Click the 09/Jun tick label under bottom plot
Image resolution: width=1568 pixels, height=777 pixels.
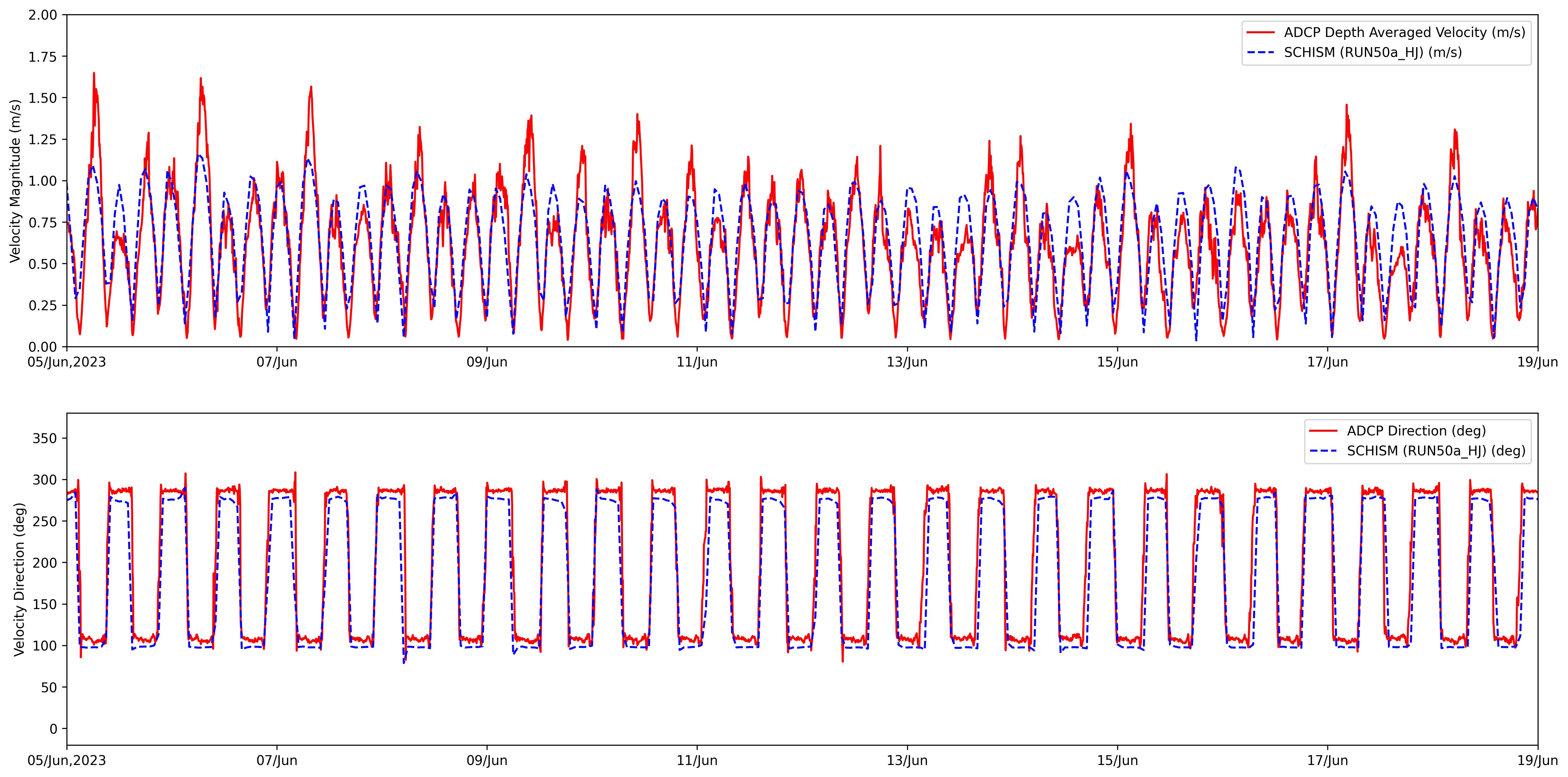coord(487,761)
